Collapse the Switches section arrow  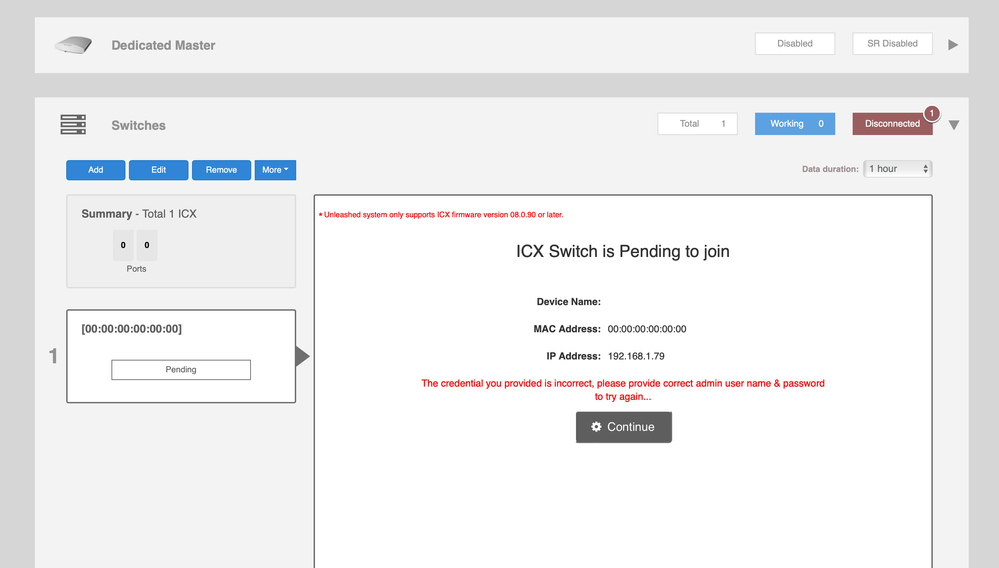(953, 125)
